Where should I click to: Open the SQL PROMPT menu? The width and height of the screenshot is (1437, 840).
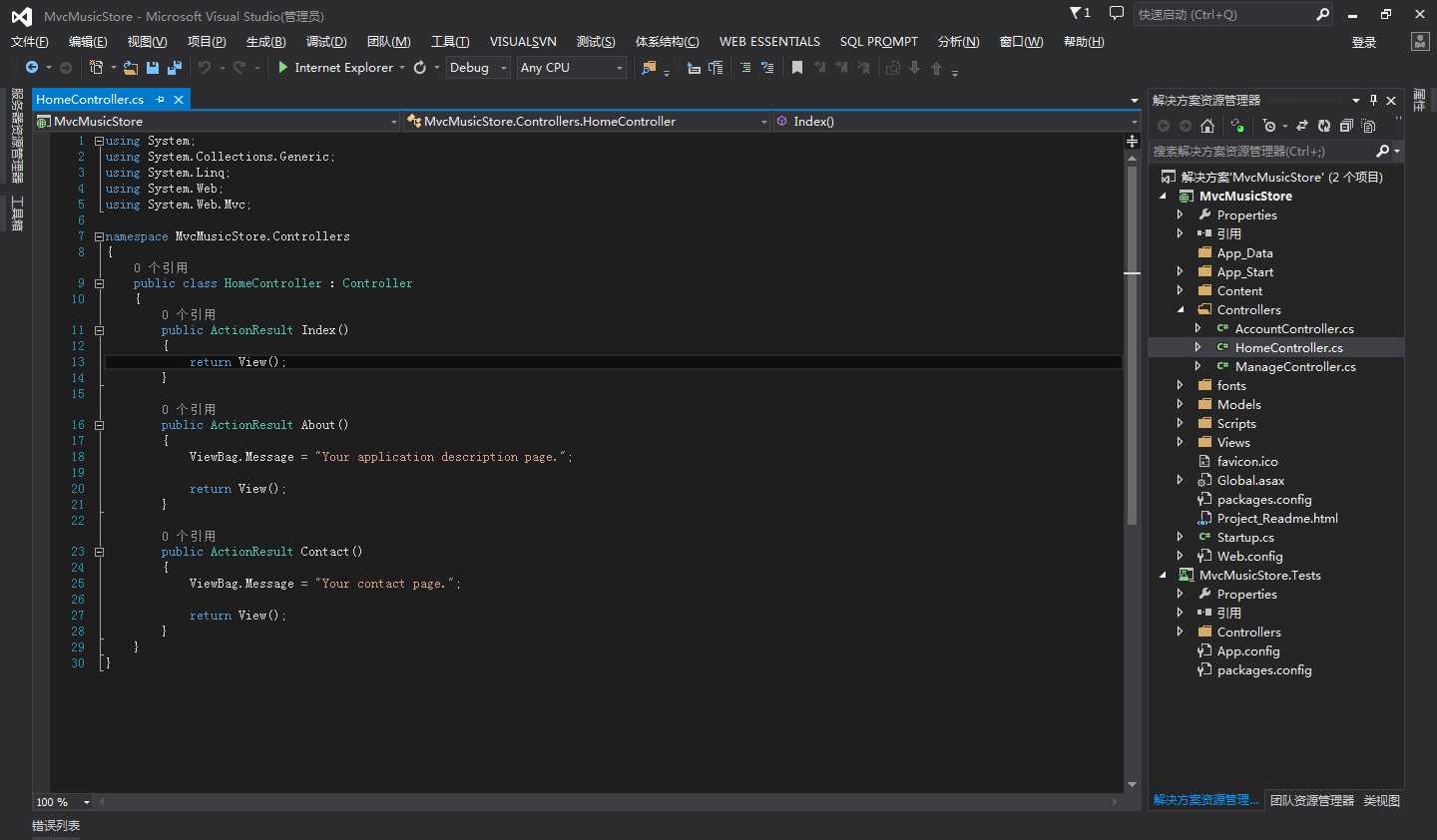(879, 41)
